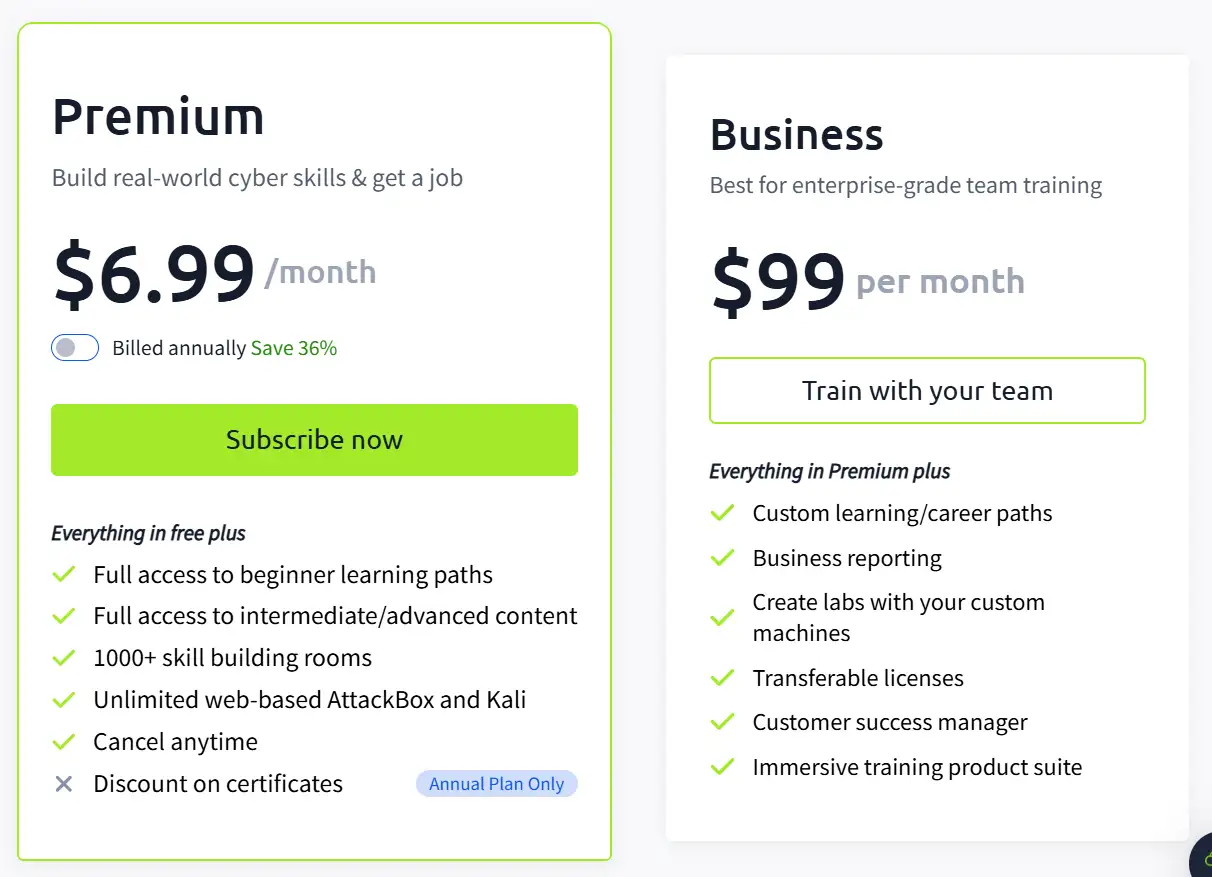Click checkmark beside Unlimited web-based AttackBox
The height and width of the screenshot is (877, 1212).
(64, 700)
